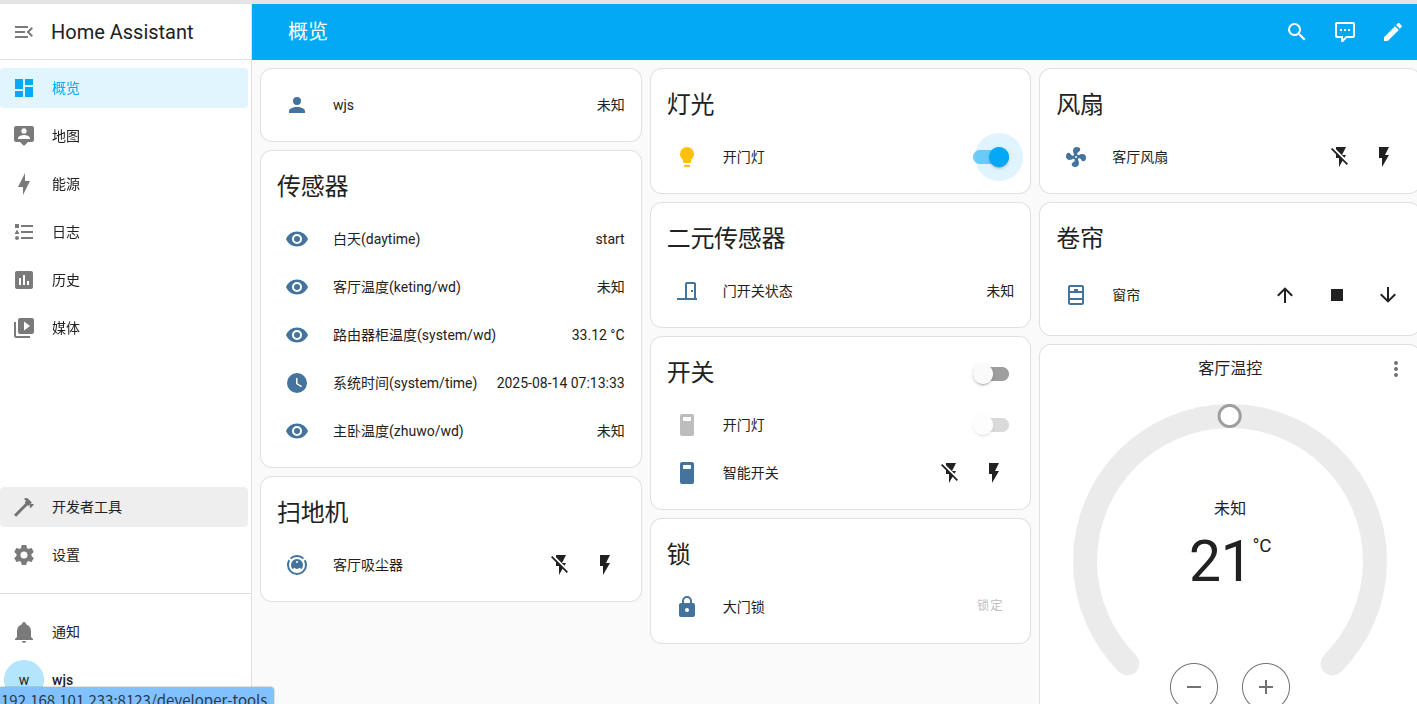Click the start value of 白天(daytime)

click(610, 239)
